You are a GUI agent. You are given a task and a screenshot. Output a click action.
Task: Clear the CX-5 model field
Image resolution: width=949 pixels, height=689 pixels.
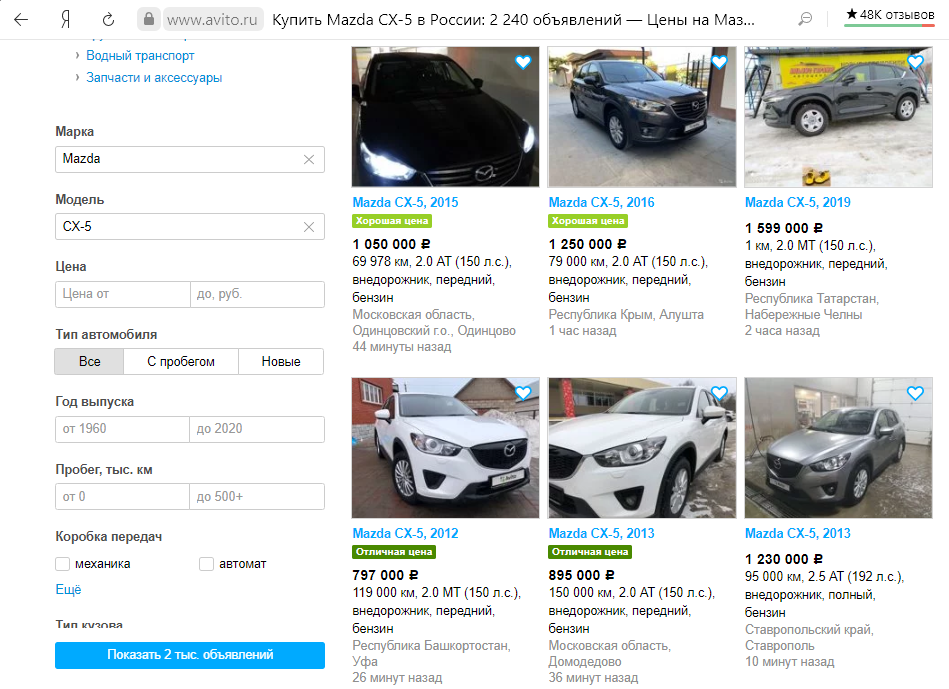pyautogui.click(x=309, y=226)
